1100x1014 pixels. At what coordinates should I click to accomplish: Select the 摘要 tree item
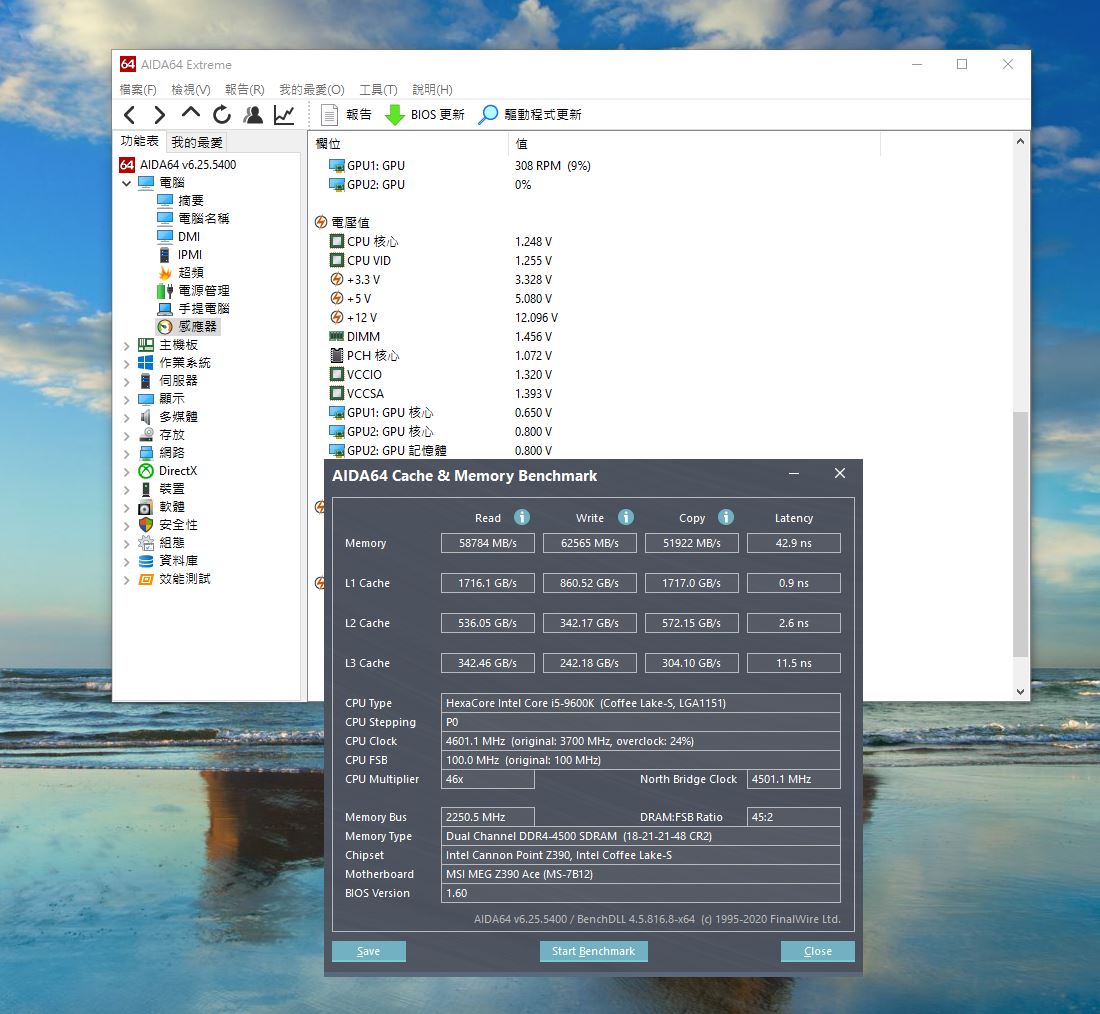pos(180,201)
